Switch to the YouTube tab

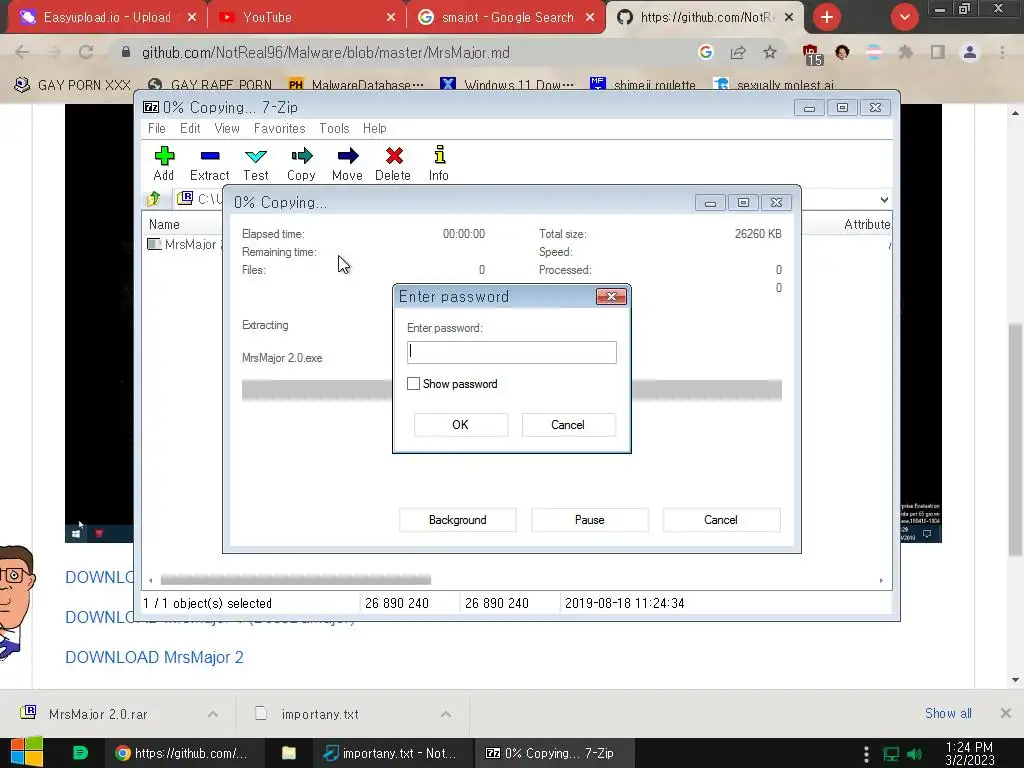pos(307,18)
